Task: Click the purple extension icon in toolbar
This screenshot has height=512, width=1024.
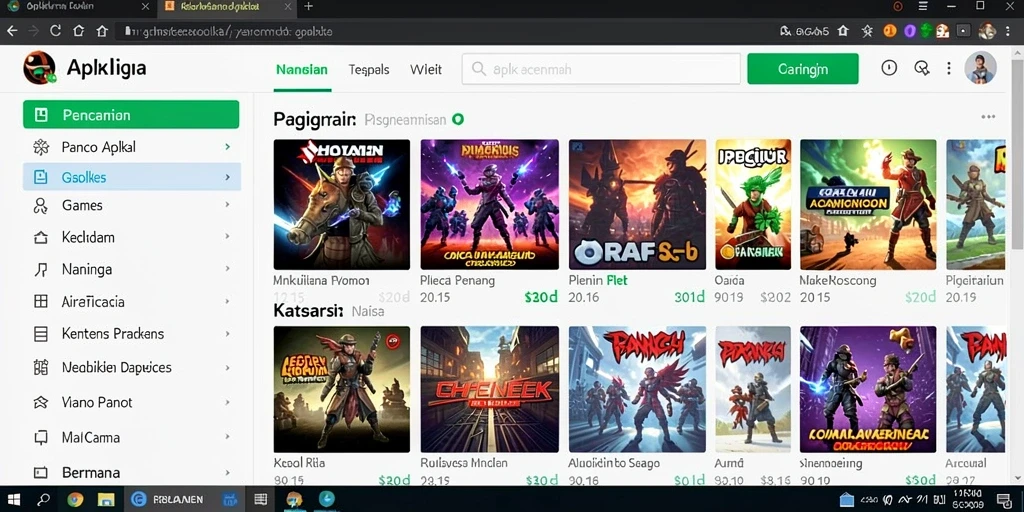Action: 908,31
